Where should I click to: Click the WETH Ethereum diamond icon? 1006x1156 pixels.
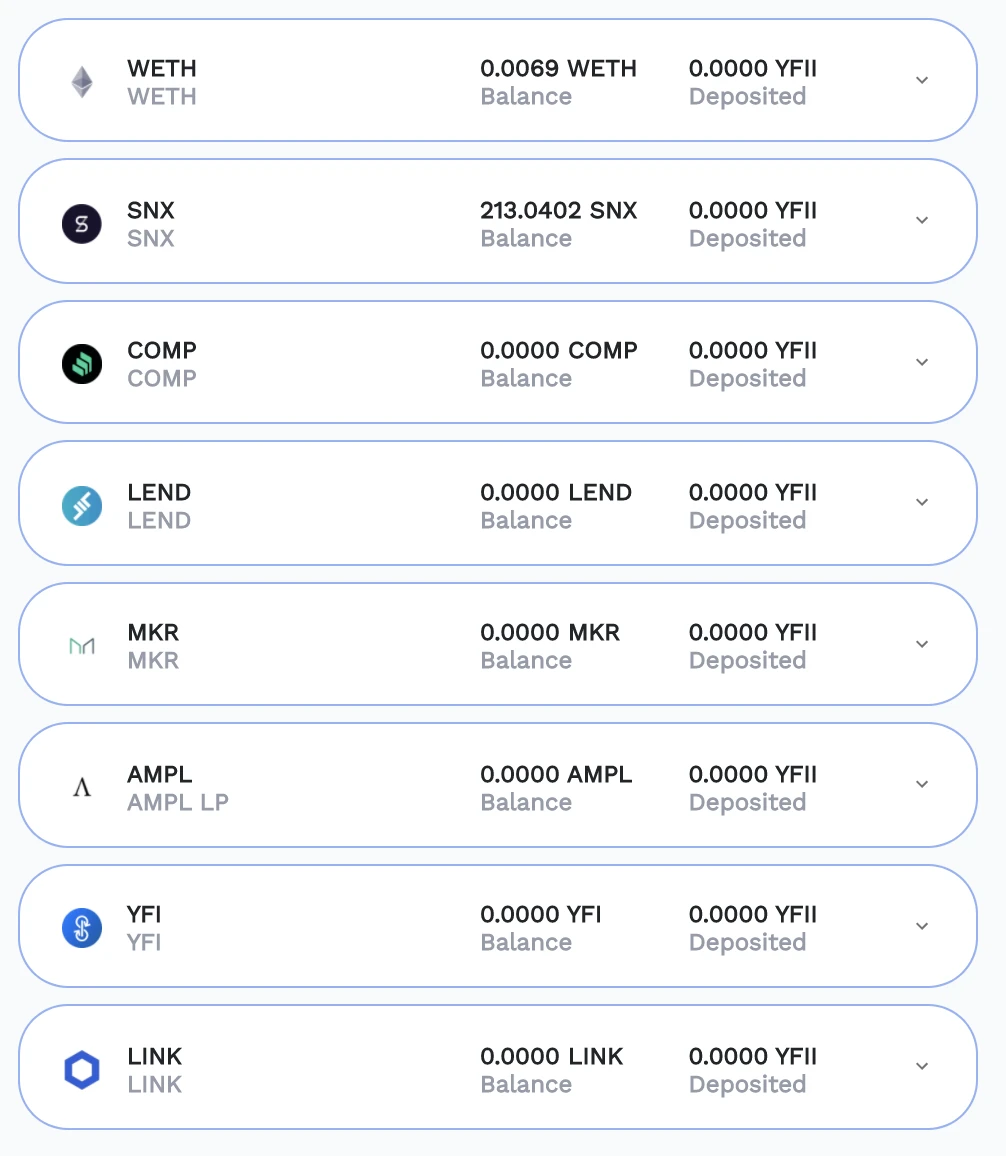pyautogui.click(x=82, y=82)
